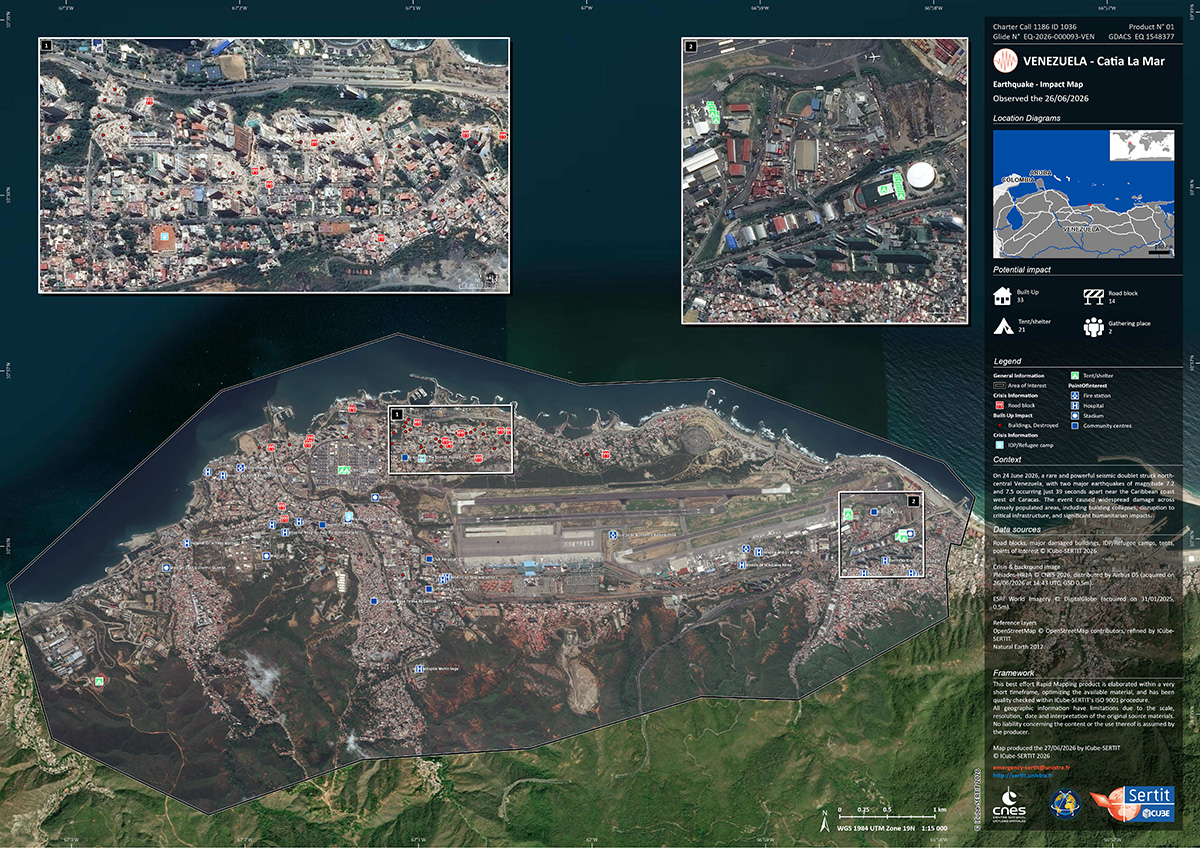Click the inset 1 extent box on main map
The image size is (1200, 848).
(450, 439)
